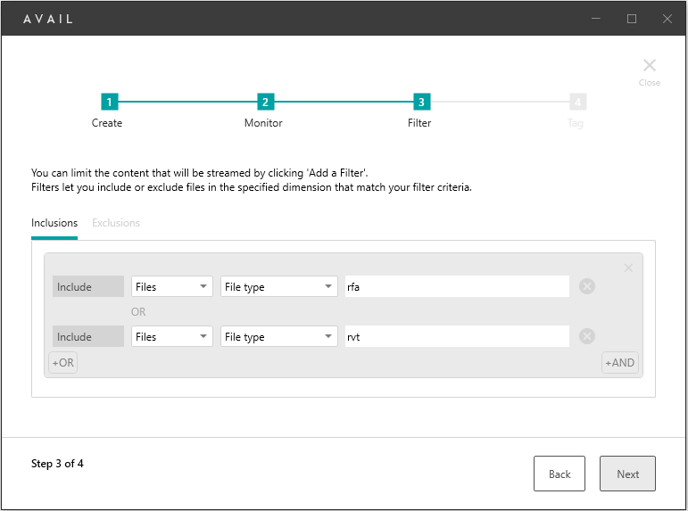Delete the entire filter group
The height and width of the screenshot is (511, 688).
click(628, 268)
